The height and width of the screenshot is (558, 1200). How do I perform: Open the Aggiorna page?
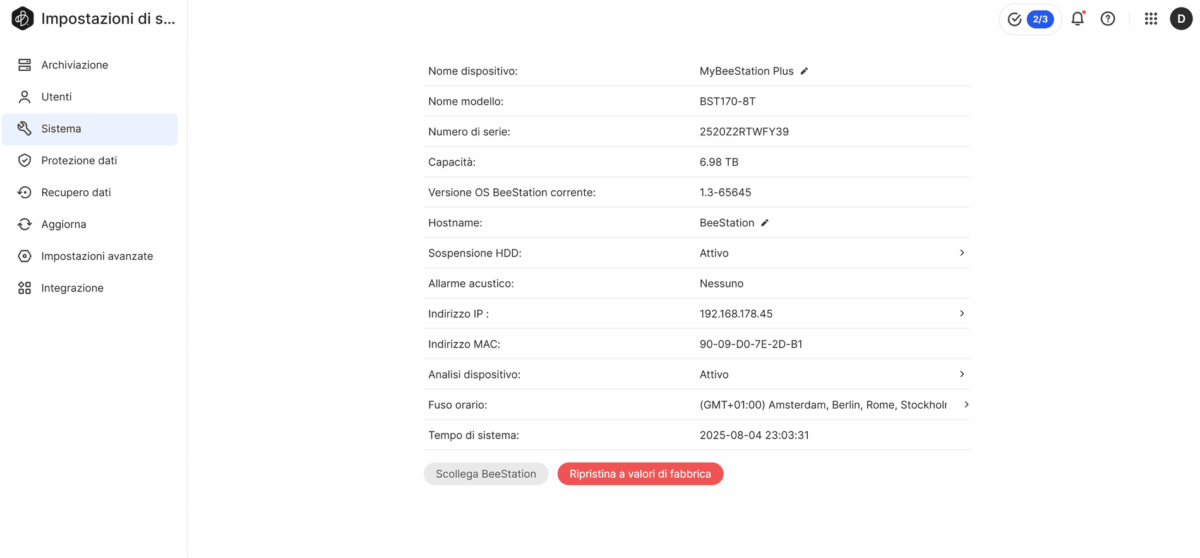coord(90,224)
